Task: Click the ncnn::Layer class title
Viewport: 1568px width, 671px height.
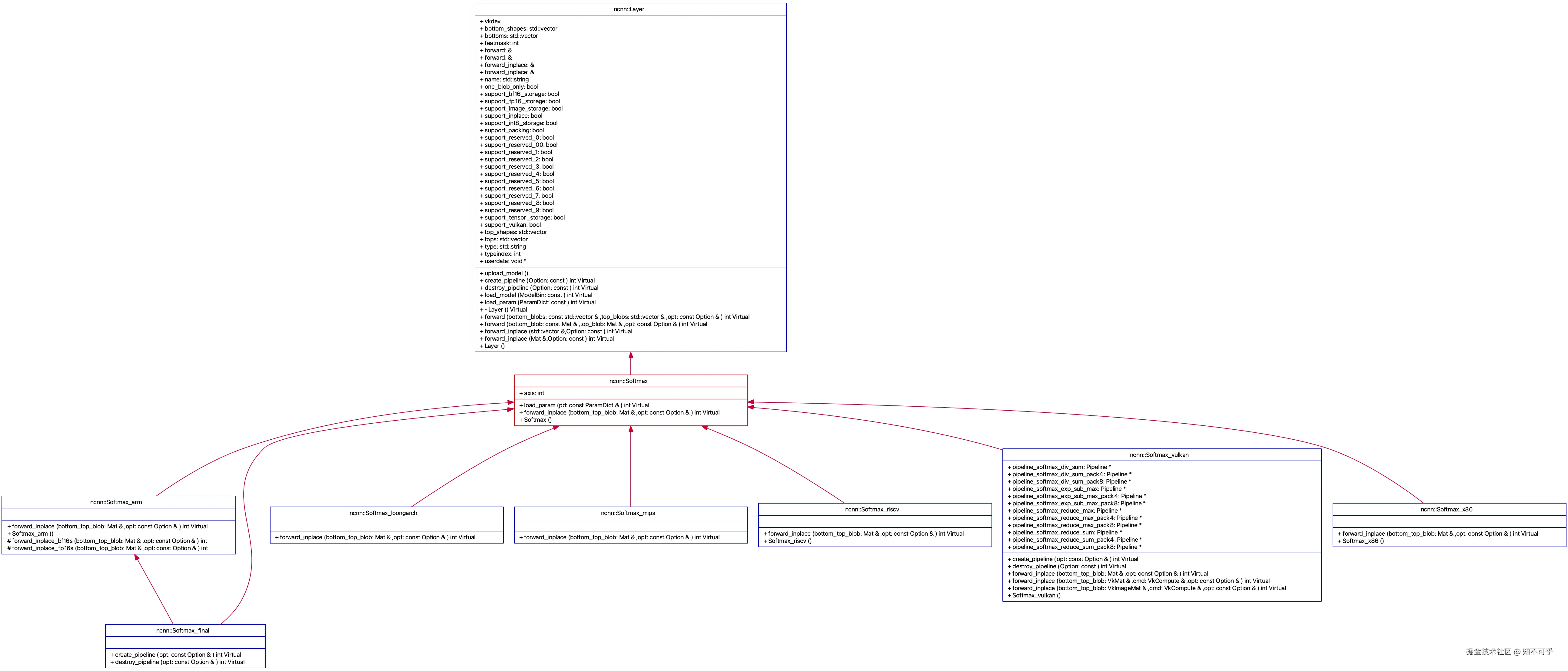Action: coord(629,9)
